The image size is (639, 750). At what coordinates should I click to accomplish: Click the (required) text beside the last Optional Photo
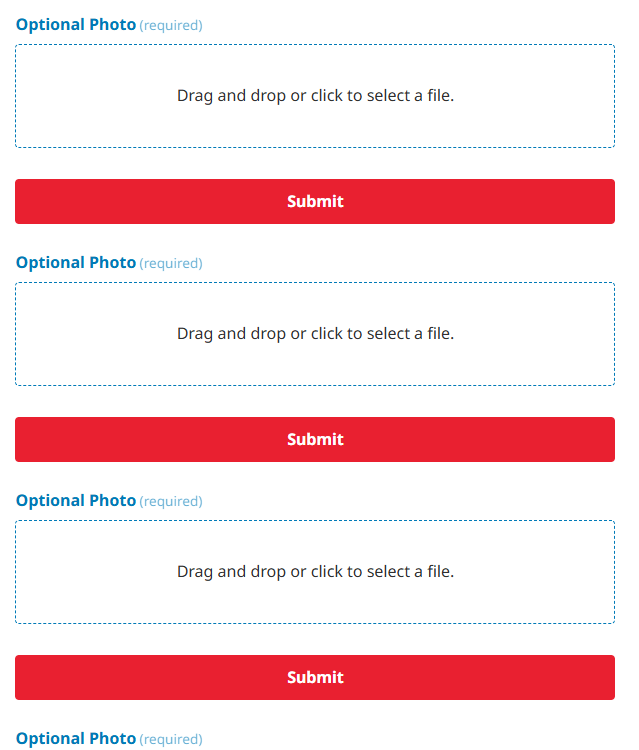coord(171,739)
